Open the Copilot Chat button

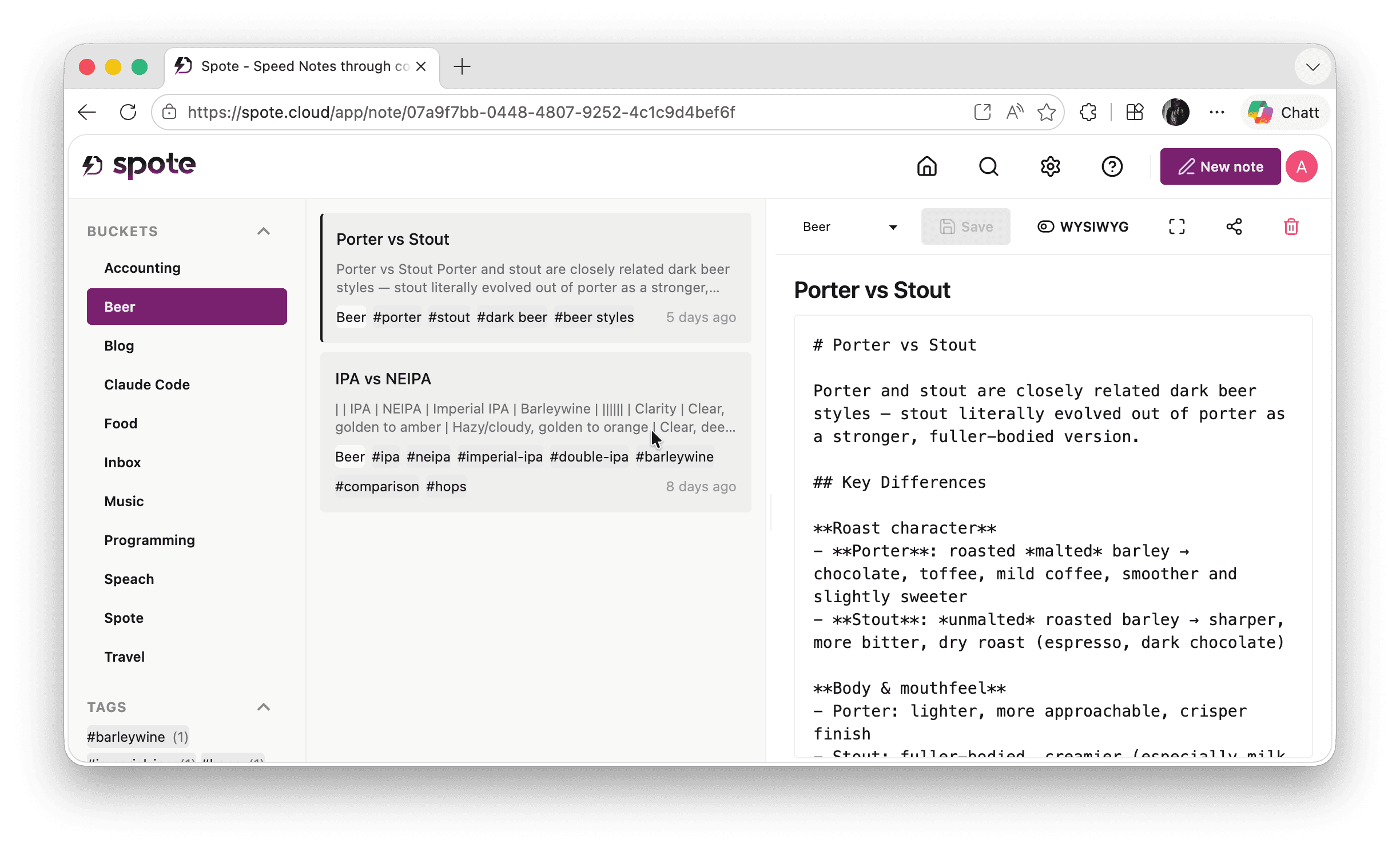pyautogui.click(x=1285, y=112)
